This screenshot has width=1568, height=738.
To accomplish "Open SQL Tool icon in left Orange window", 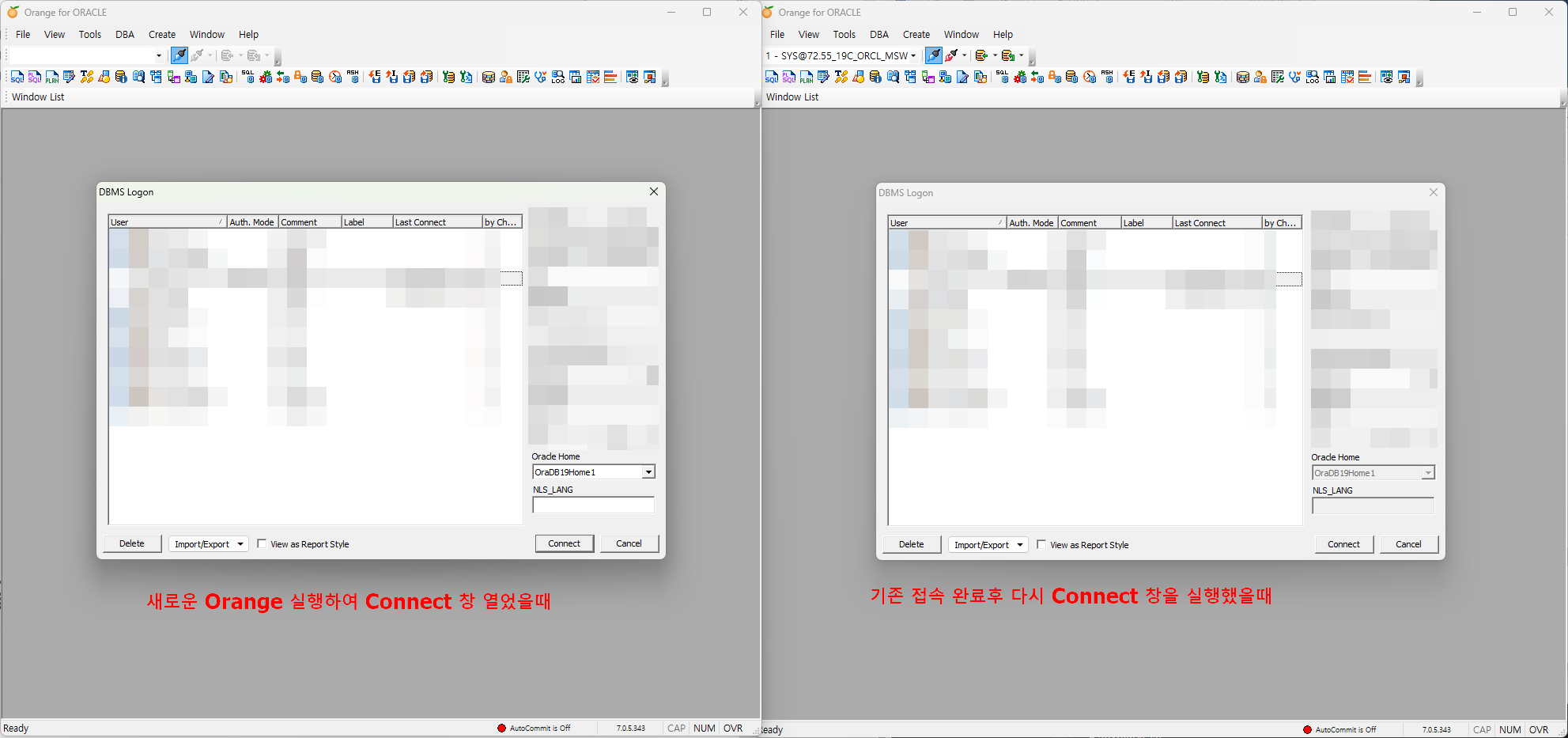I will pos(17,77).
